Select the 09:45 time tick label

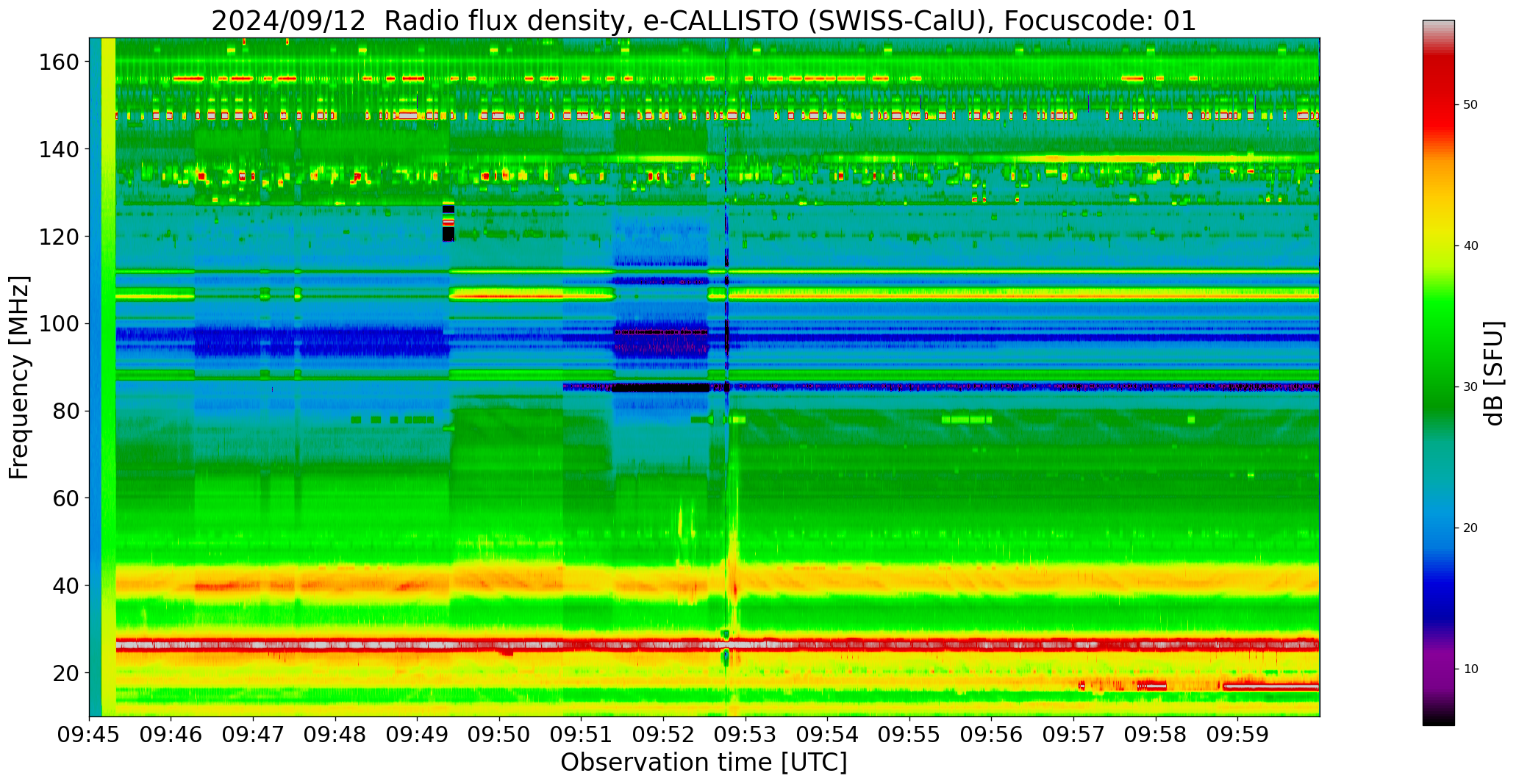pyautogui.click(x=90, y=736)
